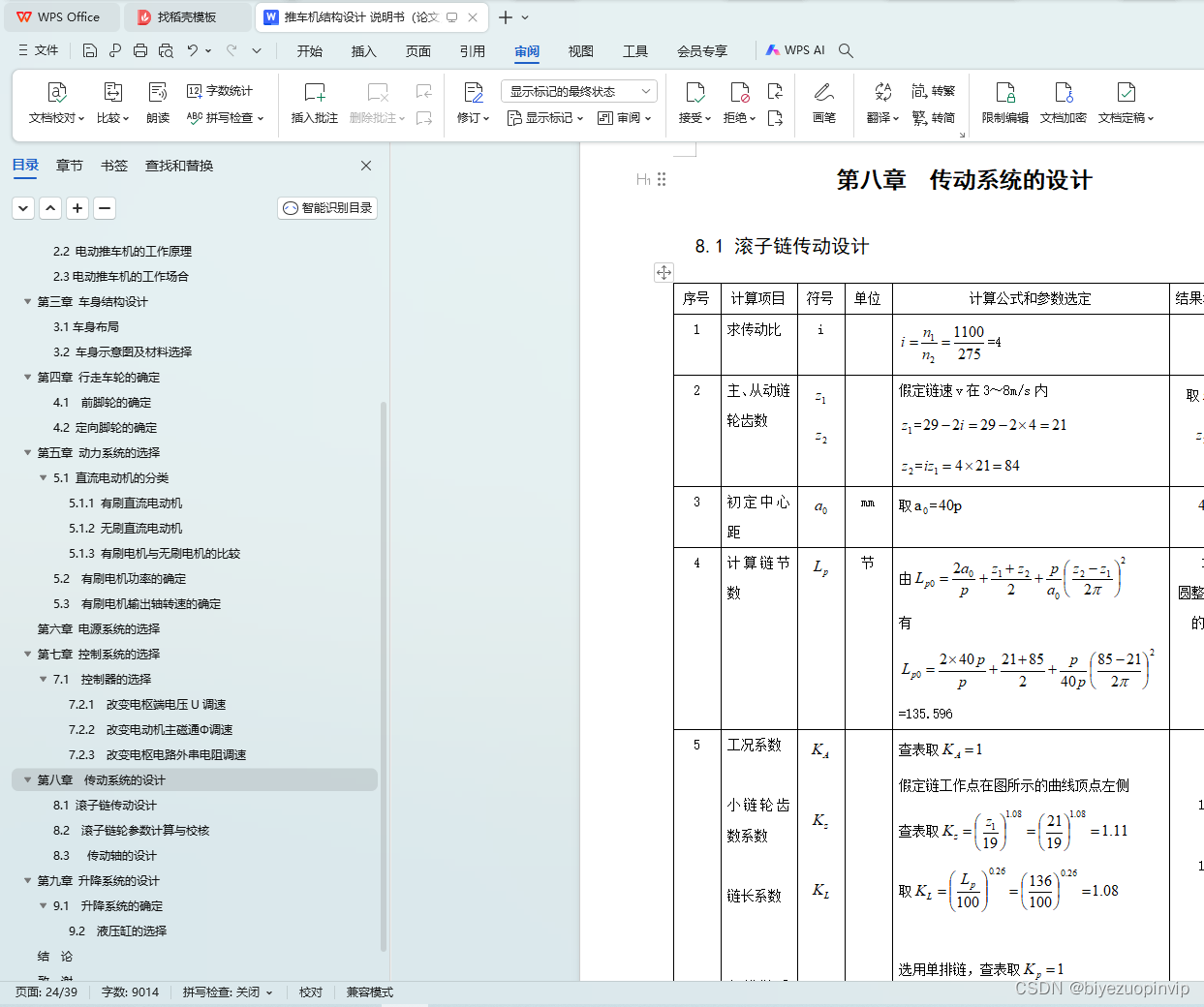Click the Undo arrow icon
The image size is (1204, 1007).
pos(193,50)
